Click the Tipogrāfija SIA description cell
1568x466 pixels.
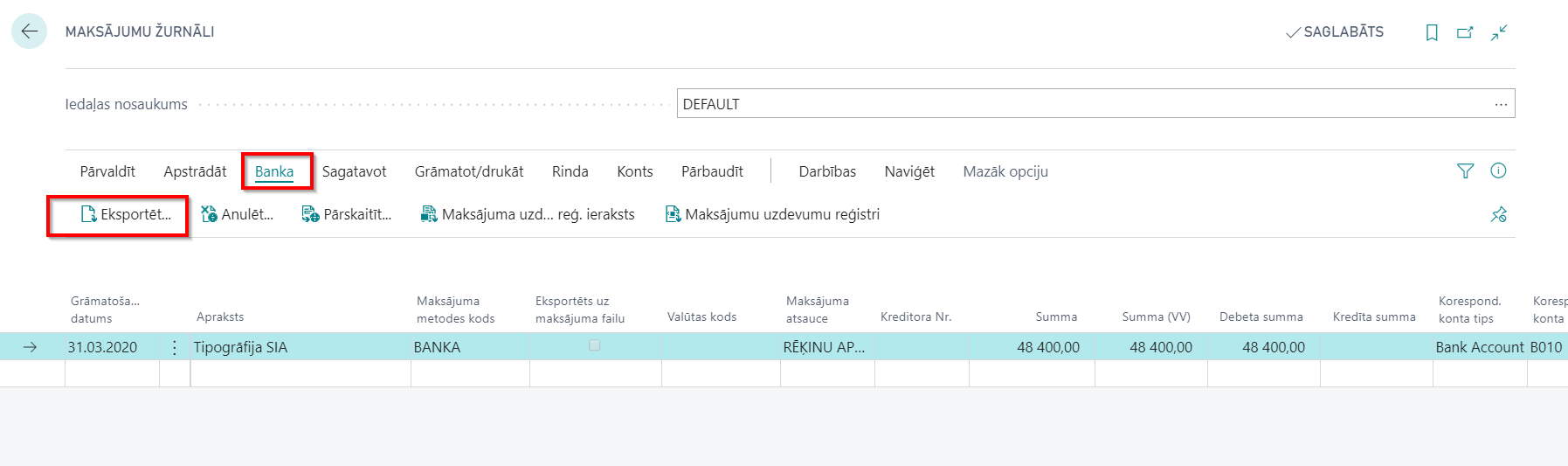click(300, 347)
